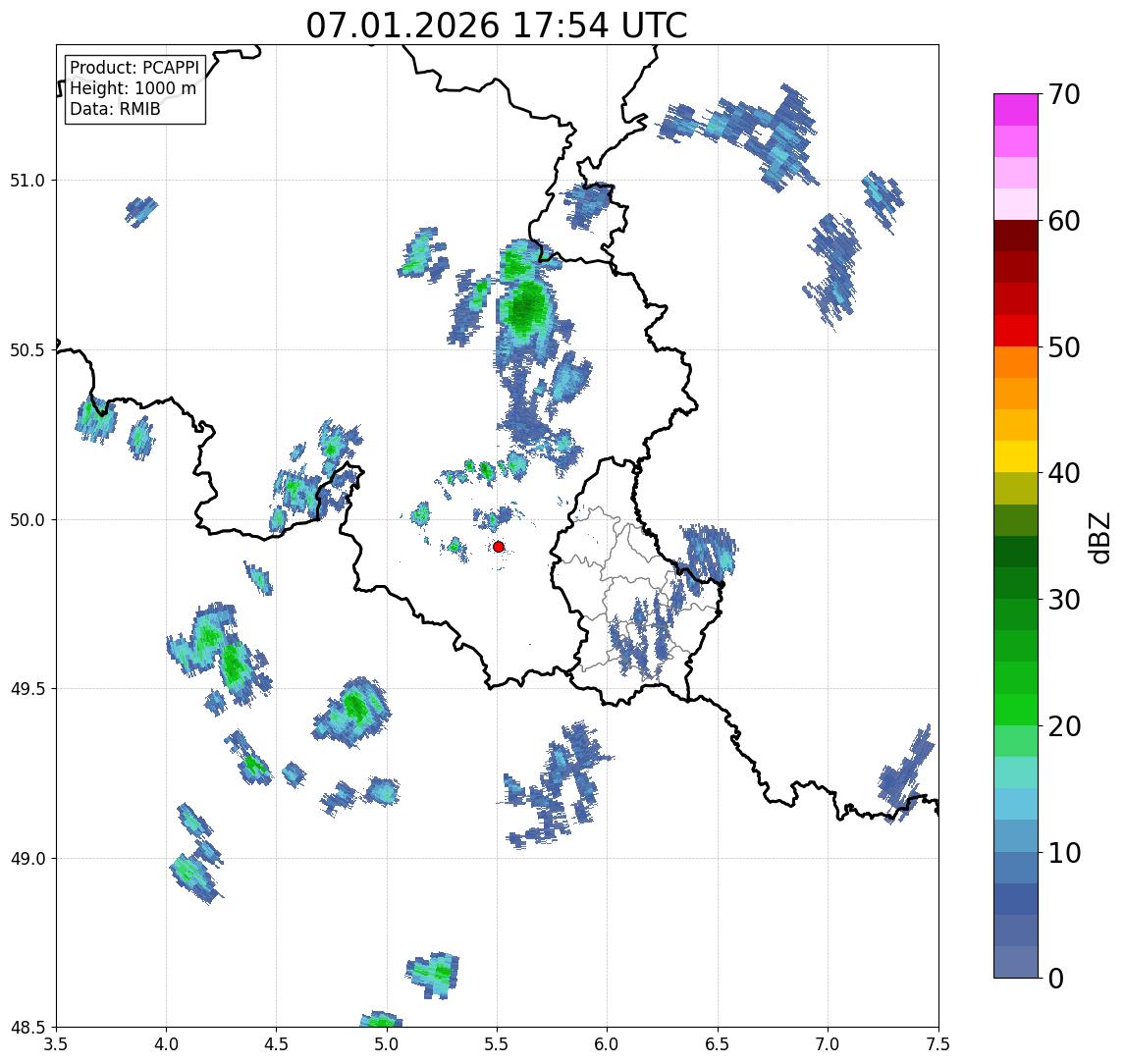Click the colorbar tick label 10
Viewport: 1124px width, 1064px height.
point(1064,852)
